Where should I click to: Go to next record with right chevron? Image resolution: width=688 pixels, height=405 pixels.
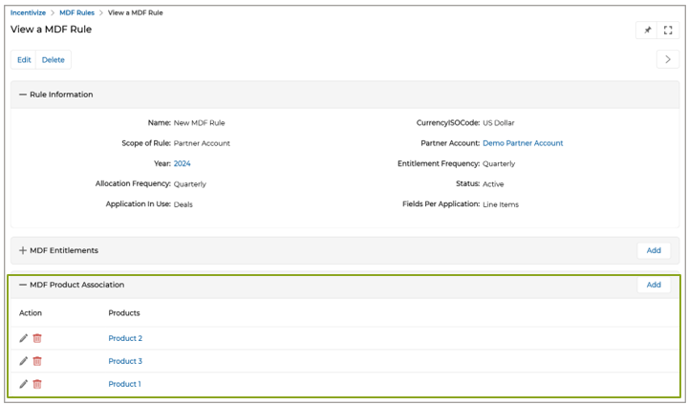coord(667,60)
